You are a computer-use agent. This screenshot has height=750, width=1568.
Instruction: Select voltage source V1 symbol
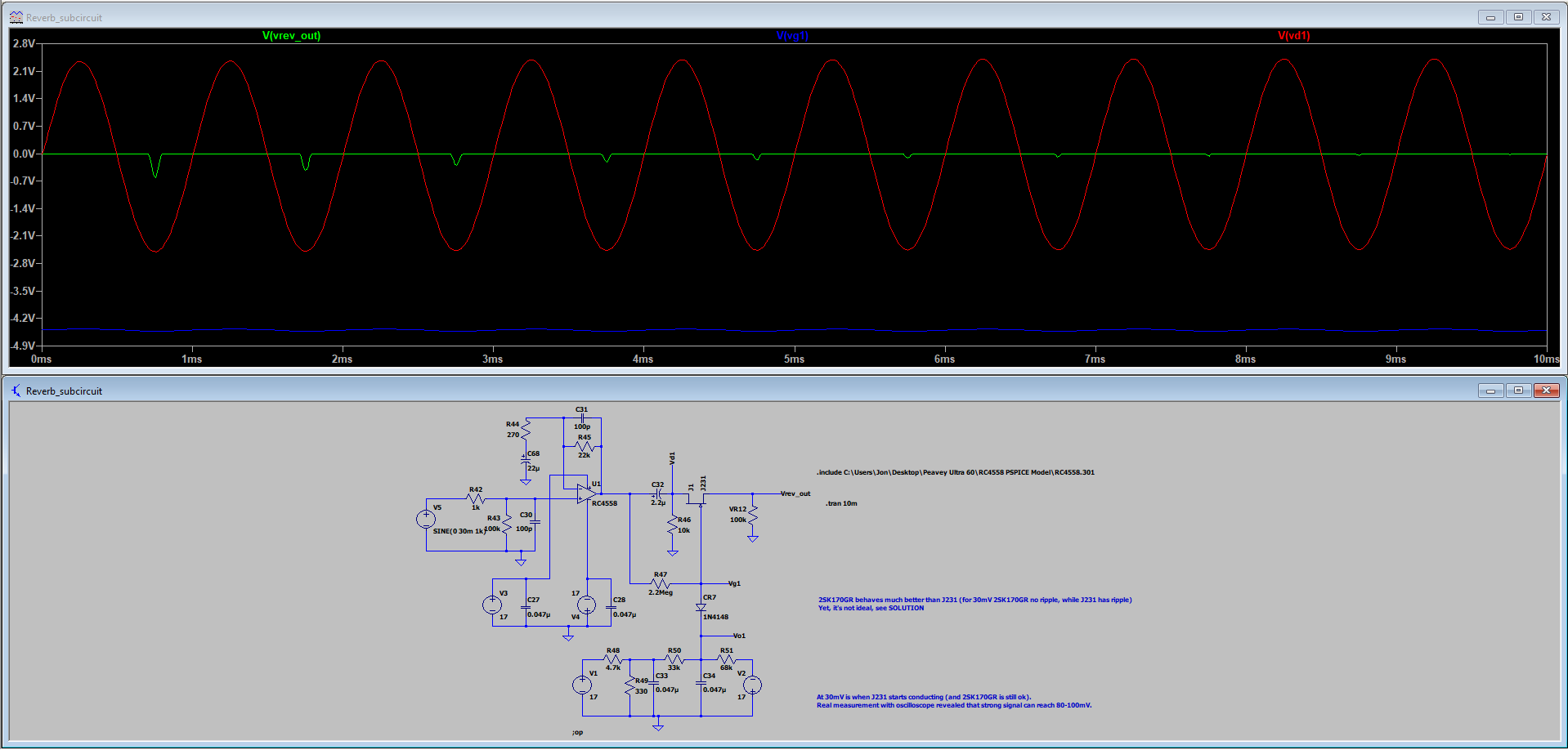(582, 685)
